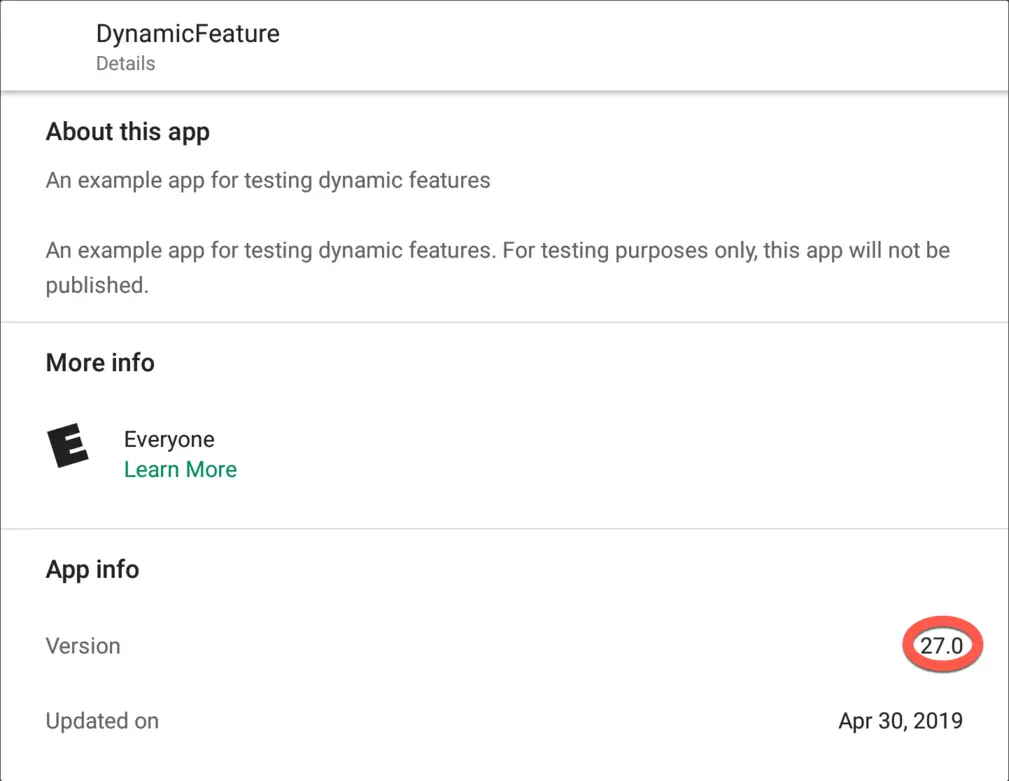This screenshot has width=1009, height=781.
Task: Click the Apr 30, 2019 update date
Action: pyautogui.click(x=900, y=721)
